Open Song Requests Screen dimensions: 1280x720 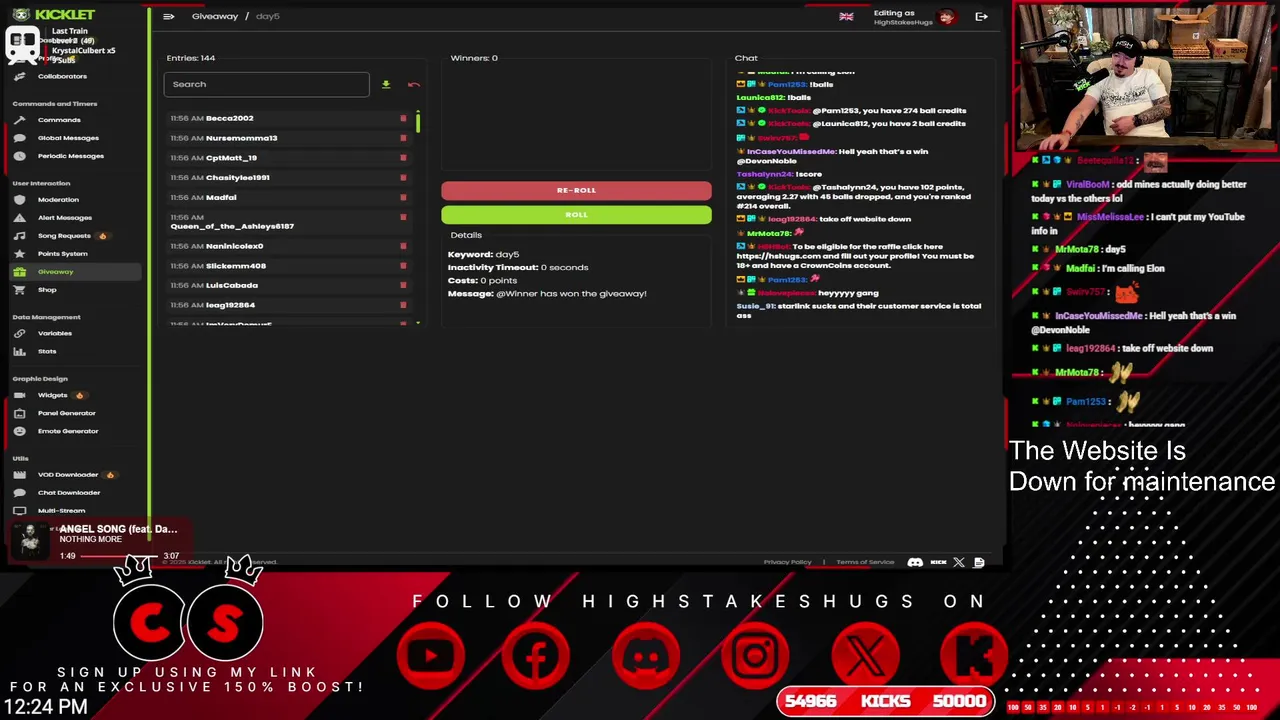click(x=64, y=236)
